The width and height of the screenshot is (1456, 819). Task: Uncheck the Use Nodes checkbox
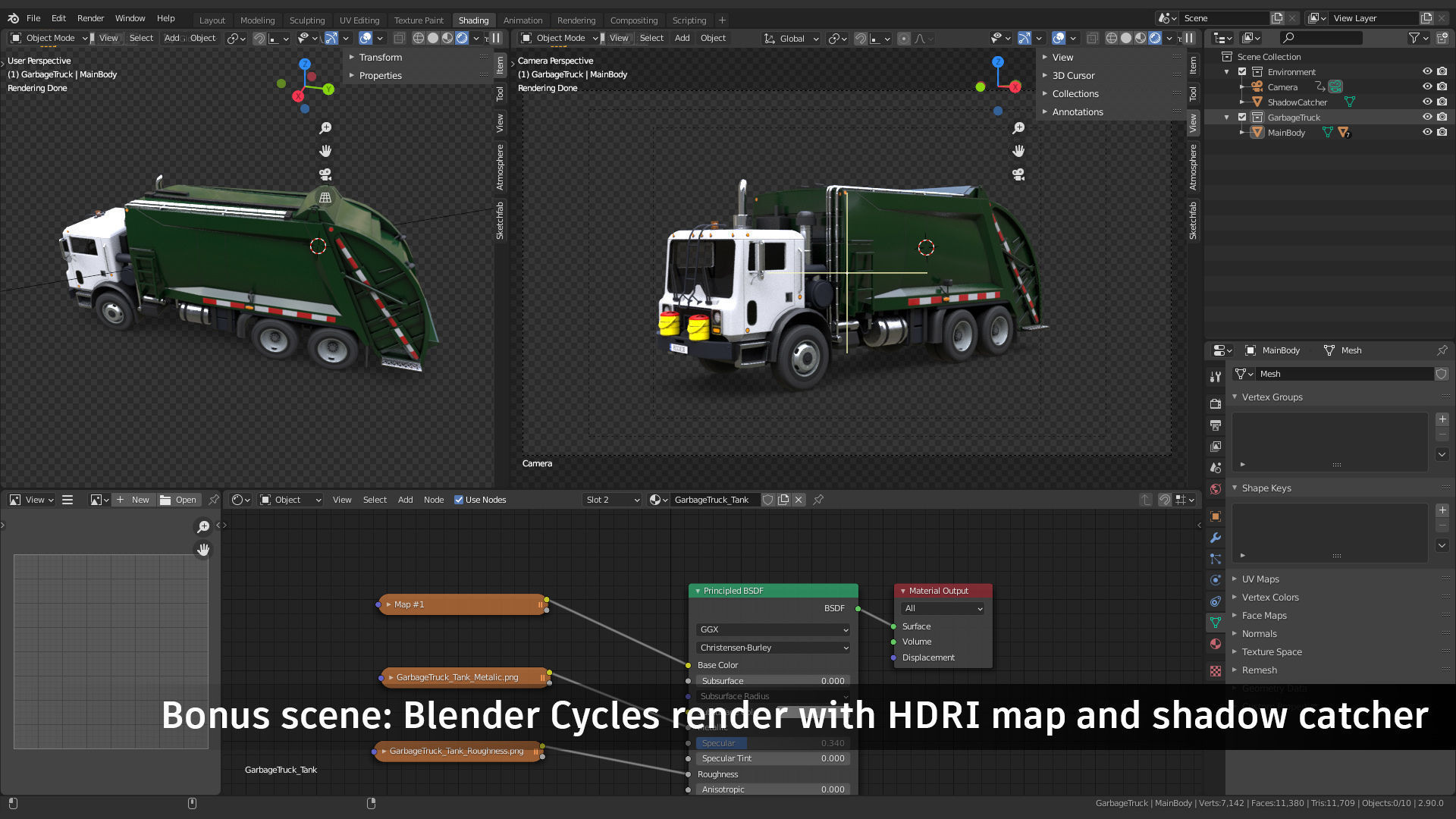(459, 500)
